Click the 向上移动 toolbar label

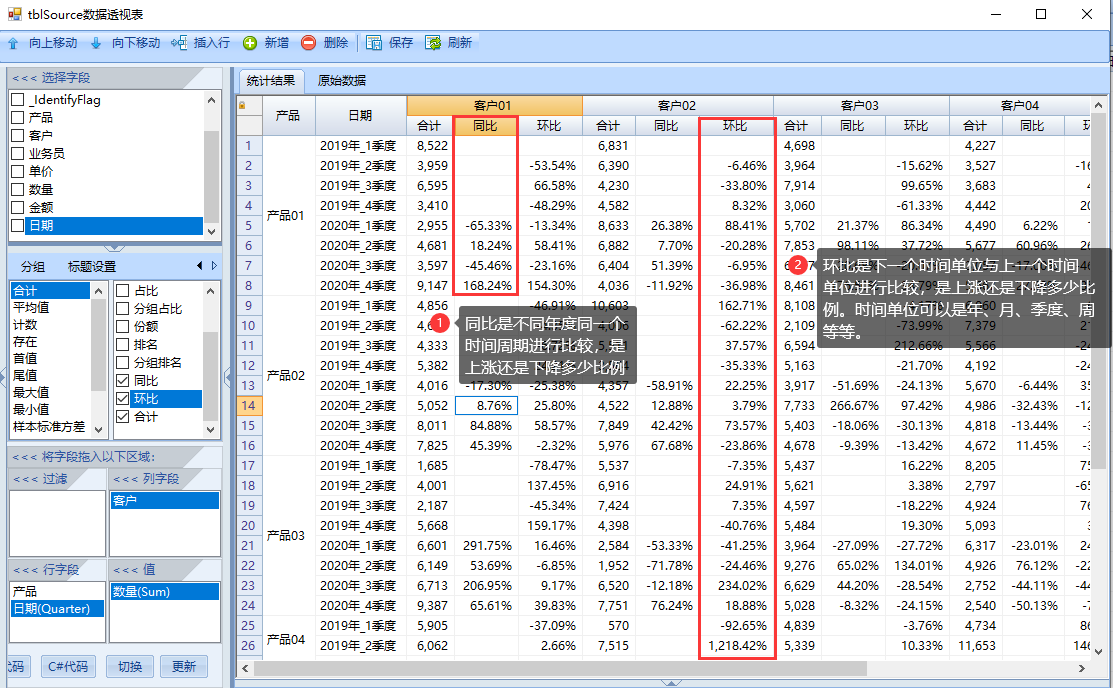point(53,43)
